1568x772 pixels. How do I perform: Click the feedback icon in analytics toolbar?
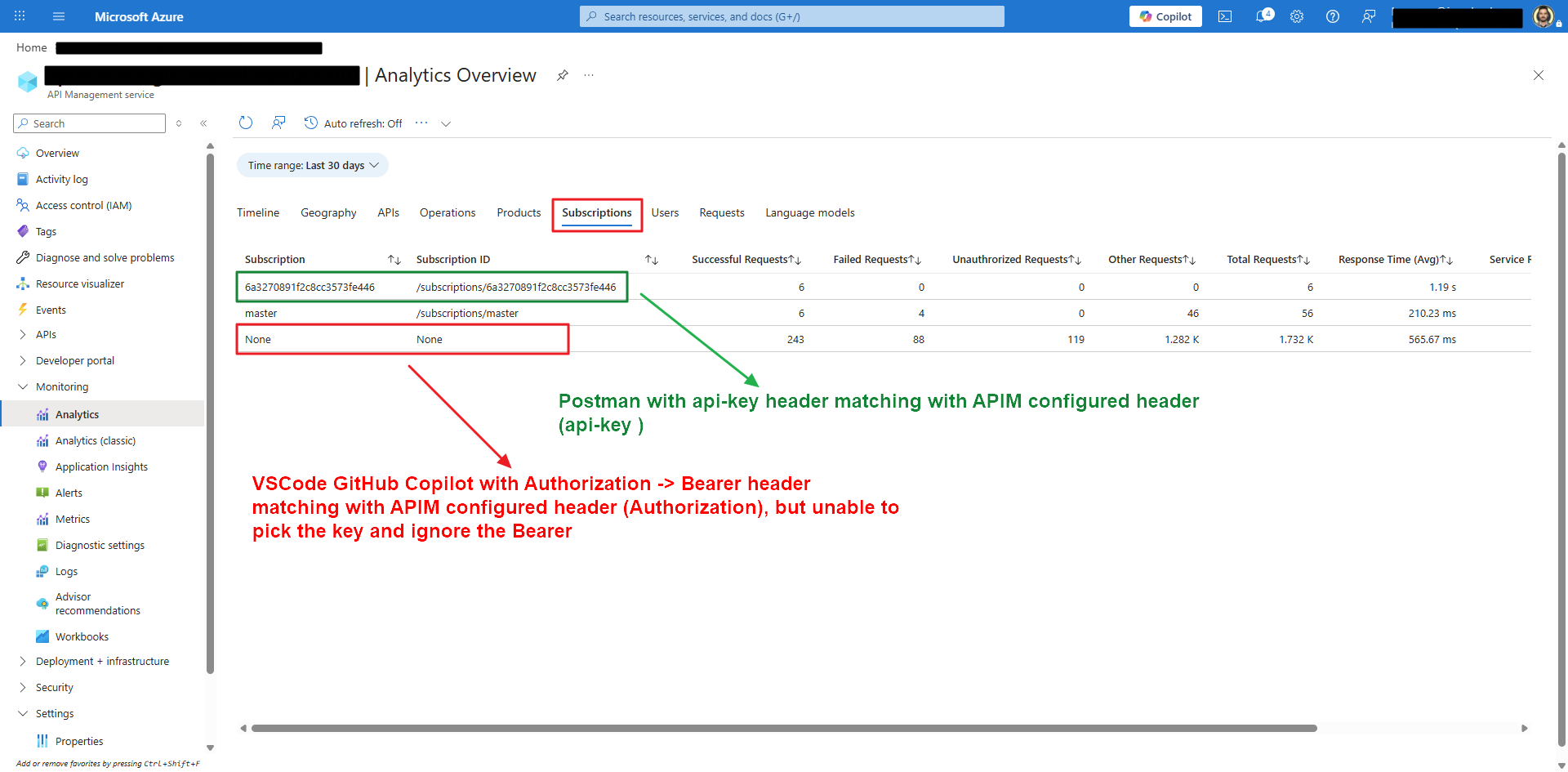[x=278, y=123]
